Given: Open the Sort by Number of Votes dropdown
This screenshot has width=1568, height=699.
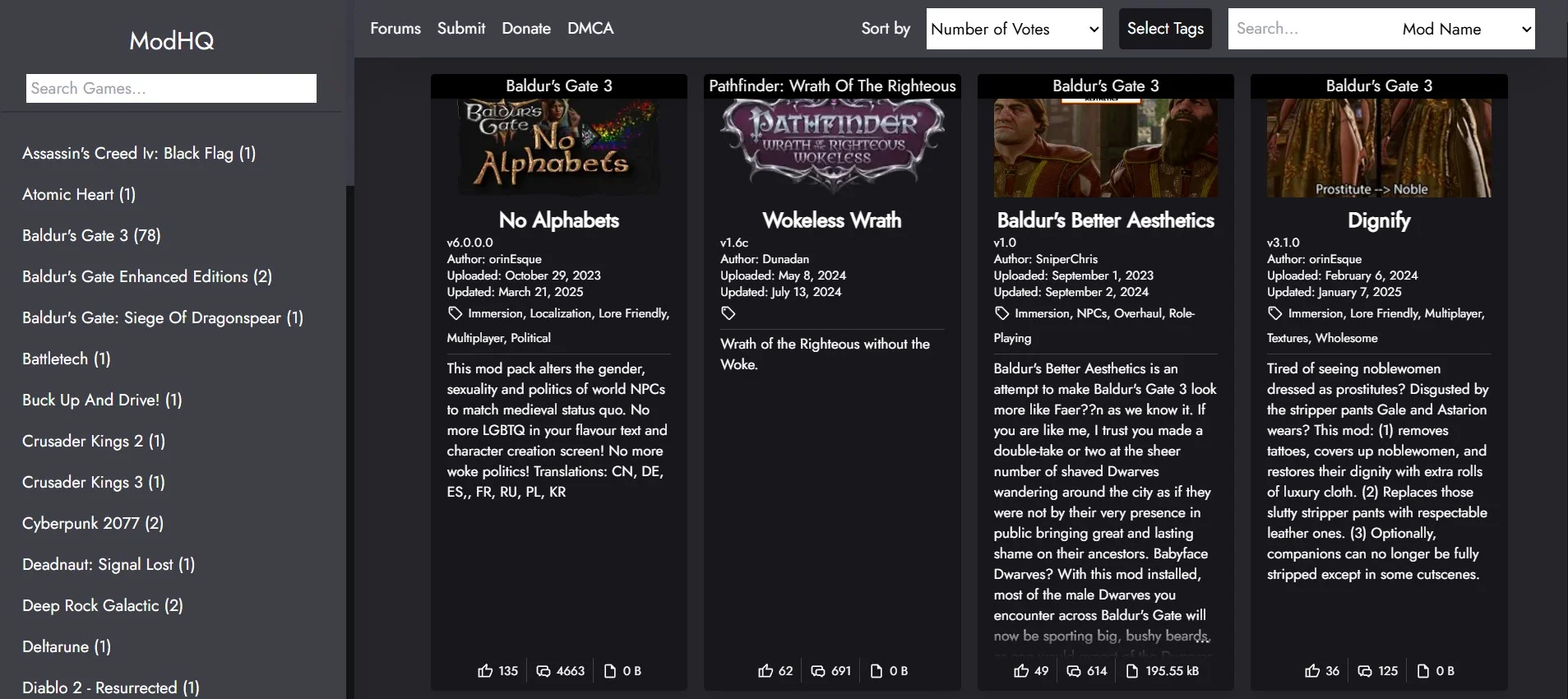Looking at the screenshot, I should click(1015, 29).
